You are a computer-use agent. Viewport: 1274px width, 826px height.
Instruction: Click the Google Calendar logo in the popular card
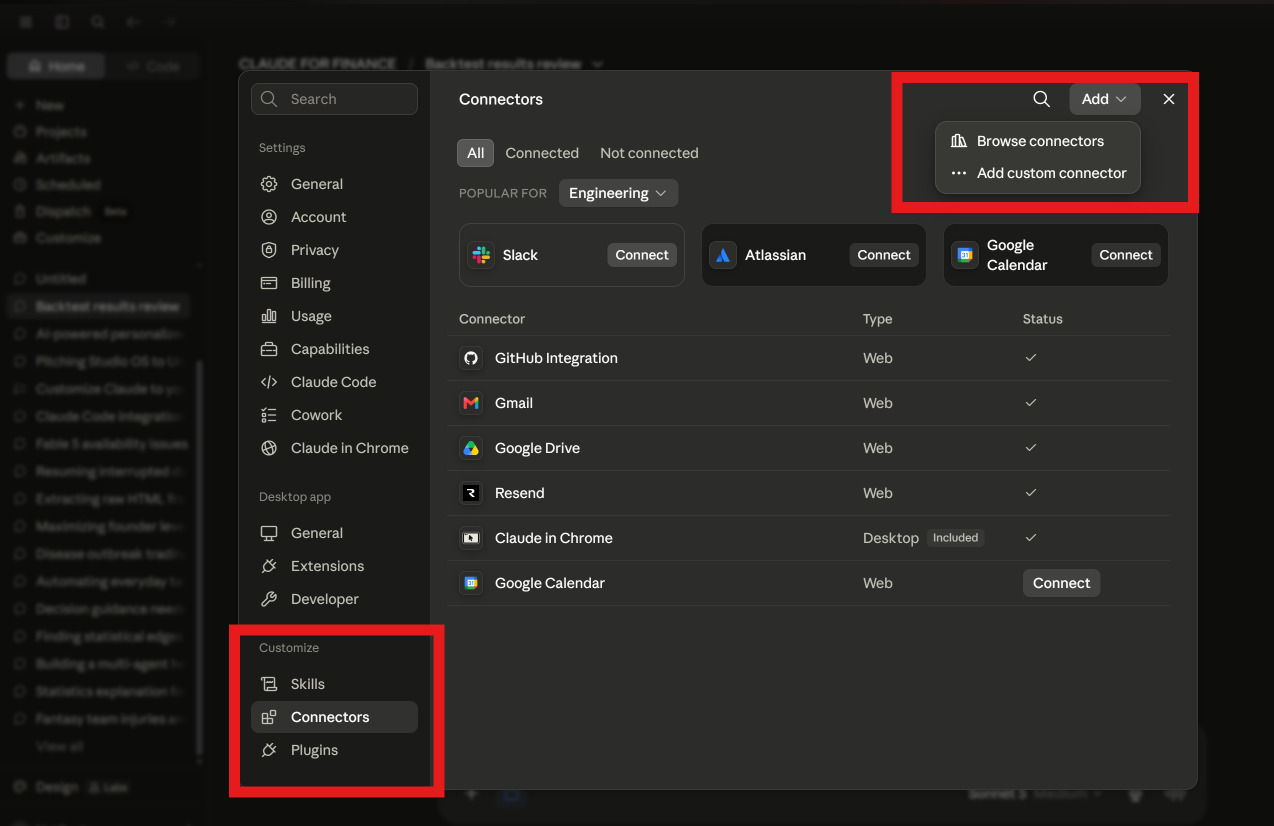[x=965, y=255]
